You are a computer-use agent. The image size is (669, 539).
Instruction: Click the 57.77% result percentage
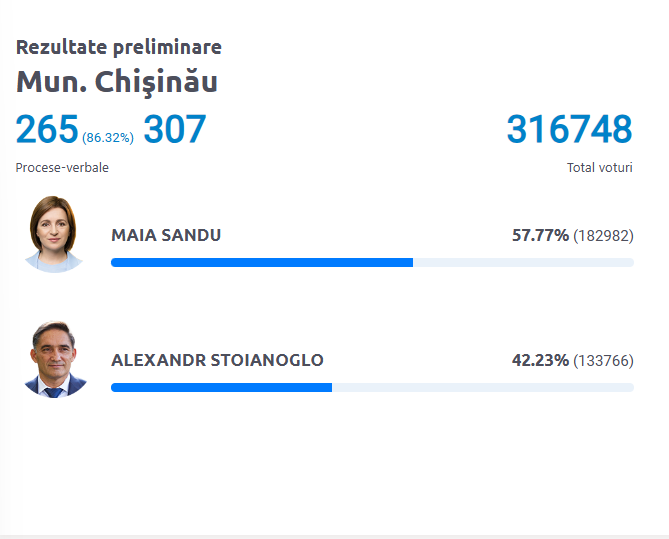pyautogui.click(x=540, y=235)
